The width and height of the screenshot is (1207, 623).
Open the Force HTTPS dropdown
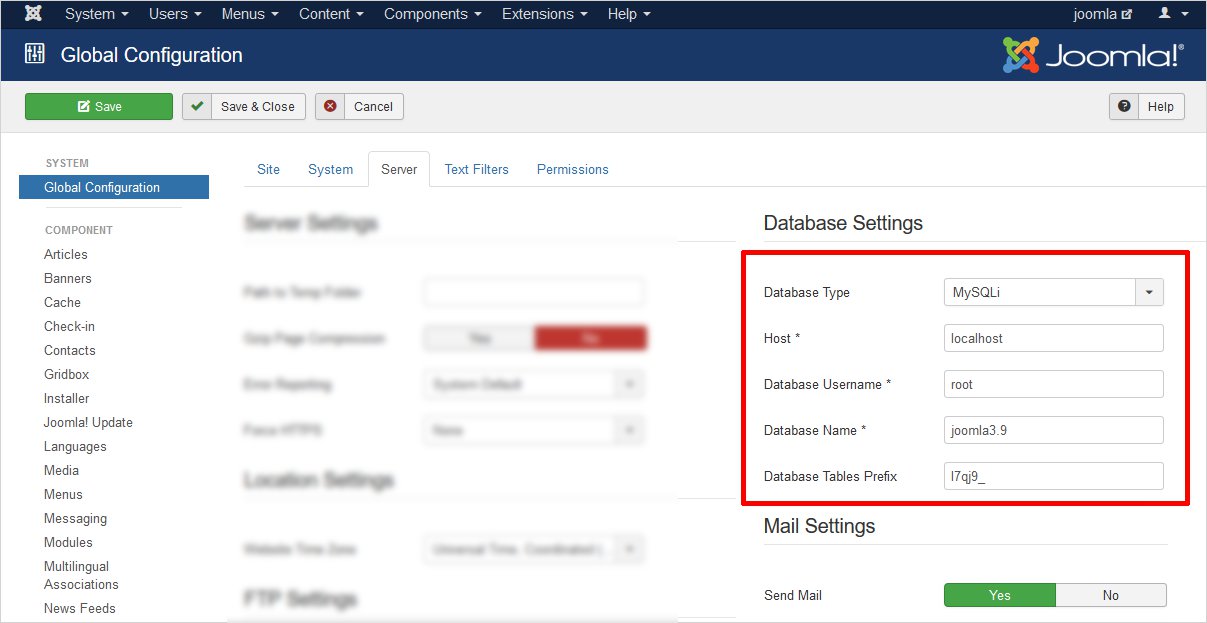click(532, 430)
